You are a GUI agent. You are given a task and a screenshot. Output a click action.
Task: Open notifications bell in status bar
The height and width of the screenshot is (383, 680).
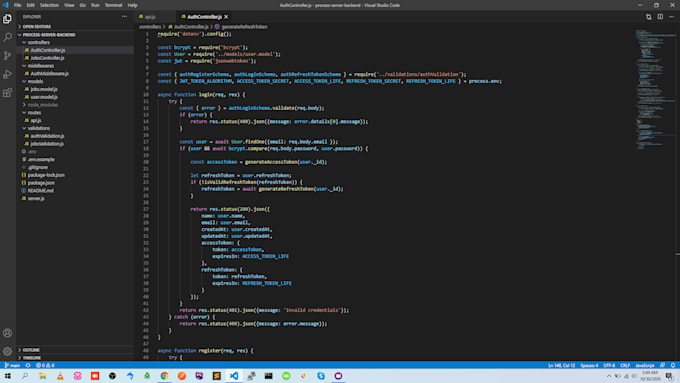[673, 366]
